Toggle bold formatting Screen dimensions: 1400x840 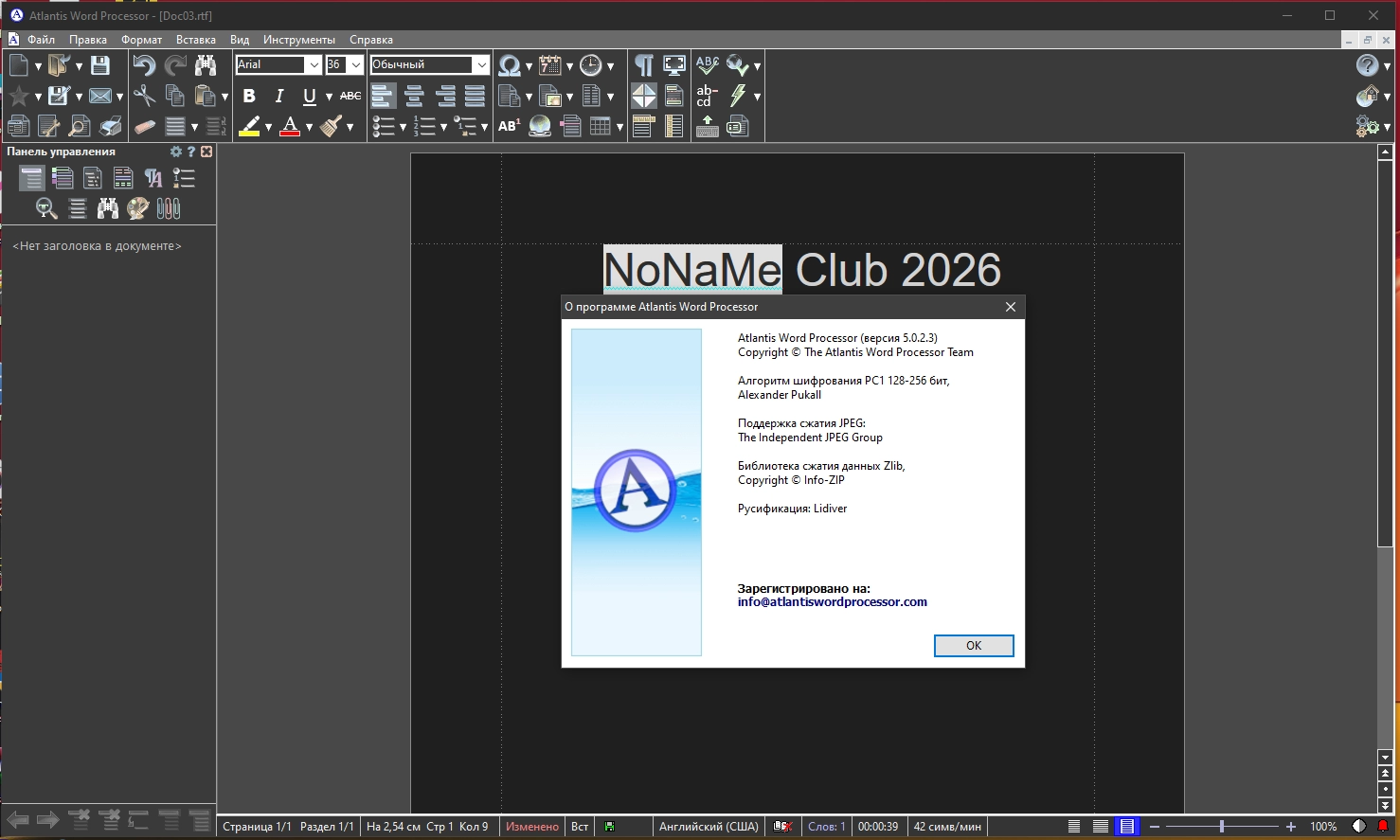click(x=249, y=96)
